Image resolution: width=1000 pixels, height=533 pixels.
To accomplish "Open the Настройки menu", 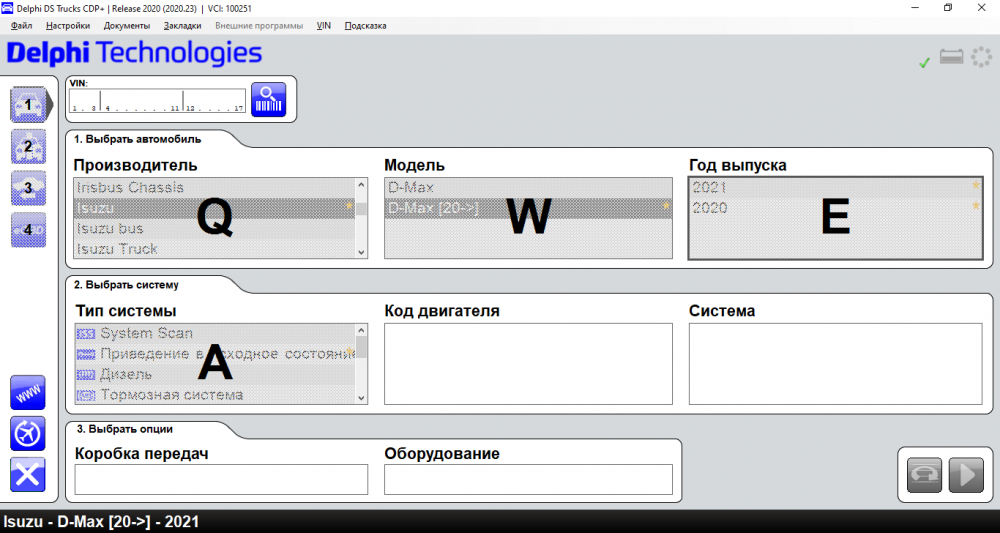I will [x=68, y=26].
